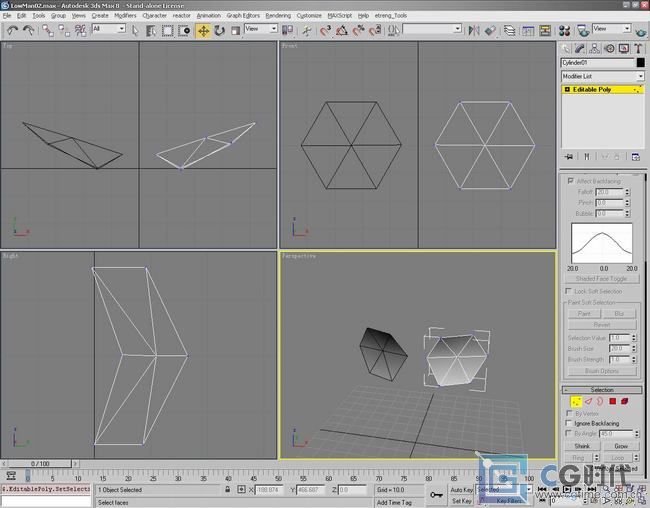The width and height of the screenshot is (650, 508).
Task: Click the Mirror tool icon
Action: tap(474, 30)
